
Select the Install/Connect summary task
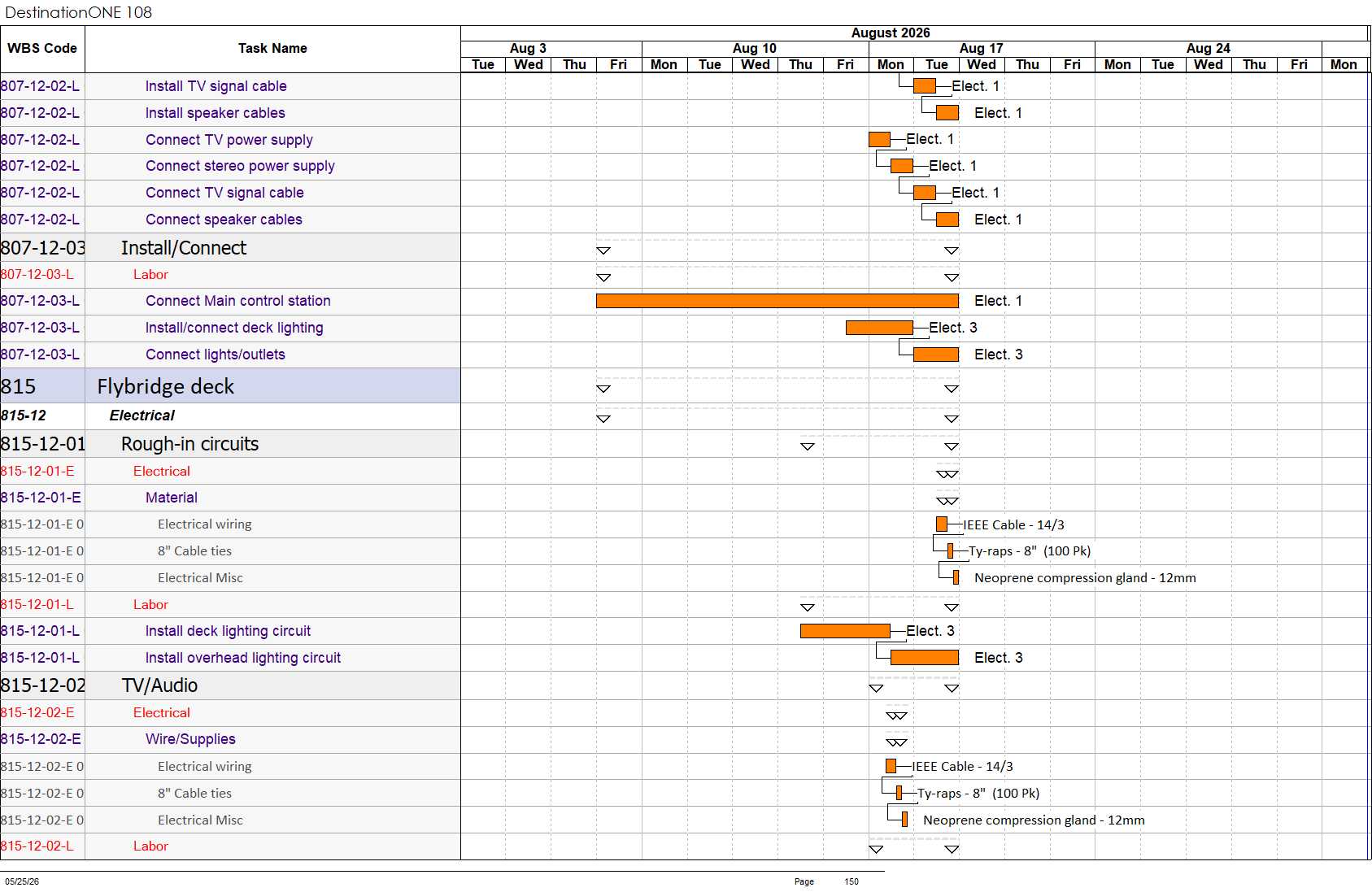[183, 248]
